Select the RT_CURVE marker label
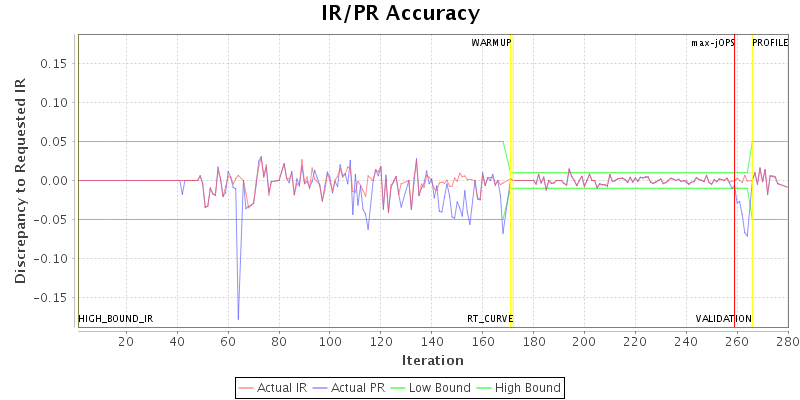 click(490, 318)
